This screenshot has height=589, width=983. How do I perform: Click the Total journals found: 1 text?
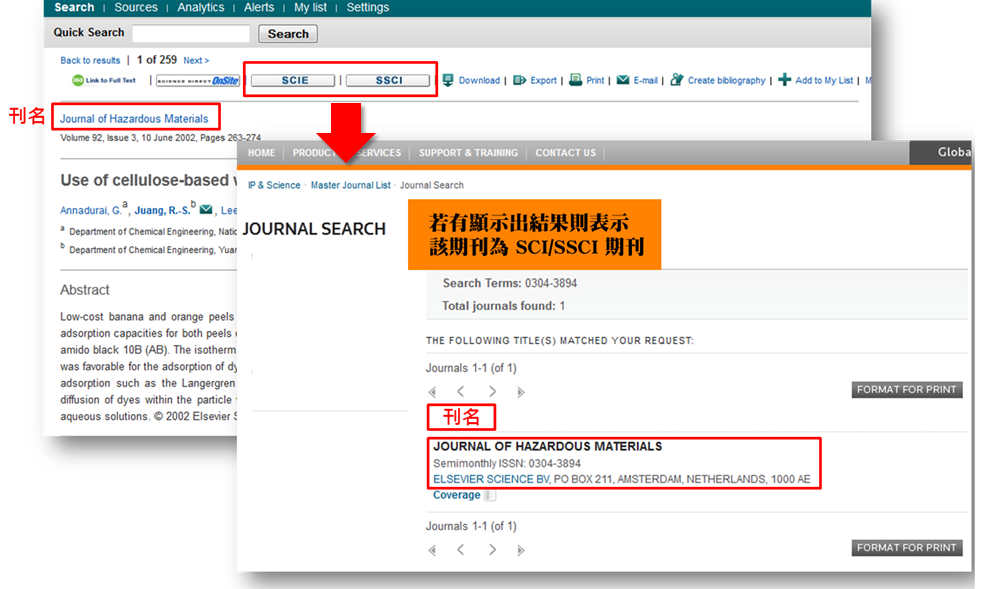503,306
